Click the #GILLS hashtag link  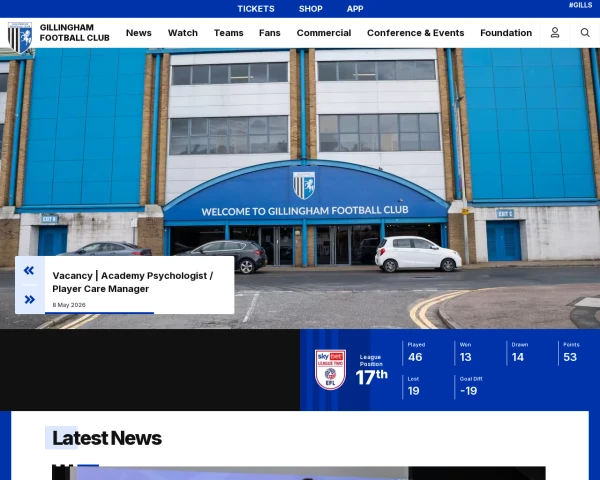click(580, 5)
